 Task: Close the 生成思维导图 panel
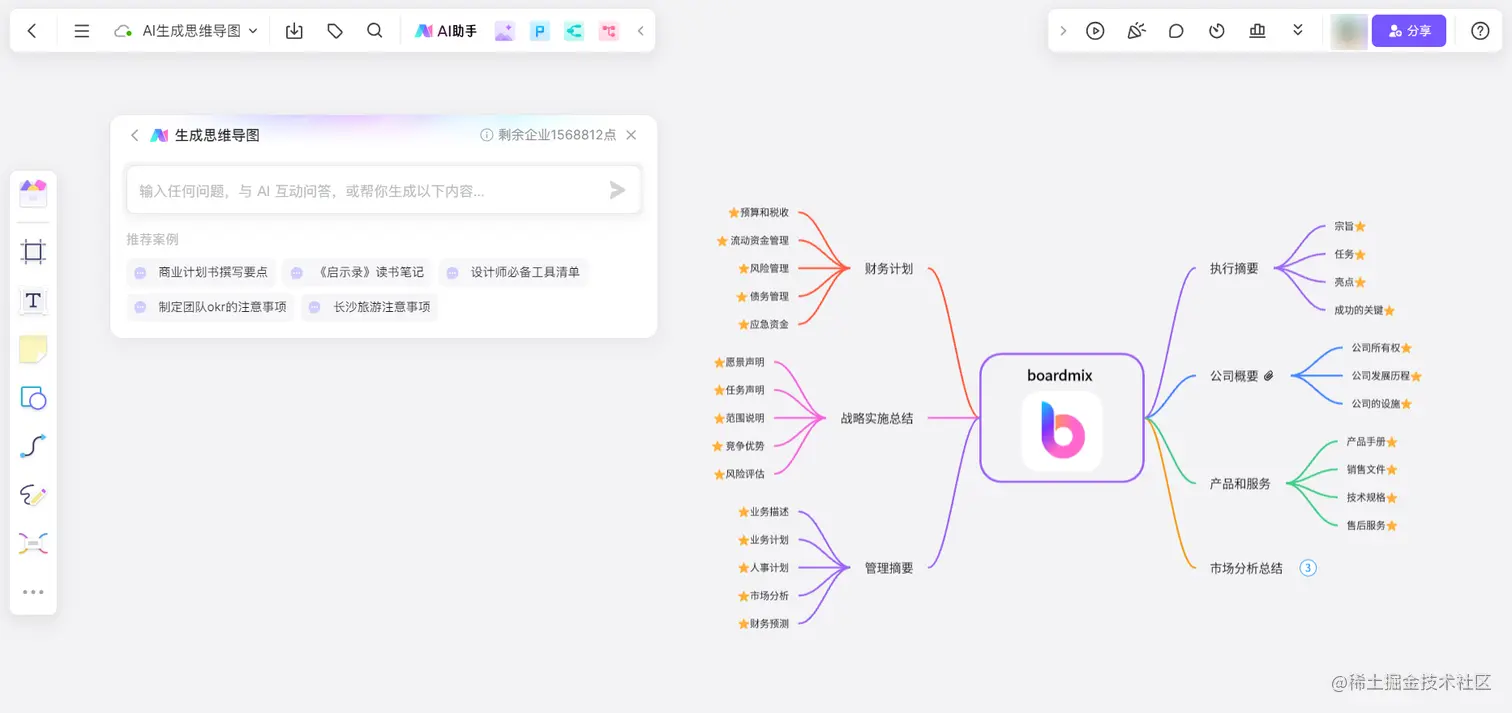coord(631,135)
